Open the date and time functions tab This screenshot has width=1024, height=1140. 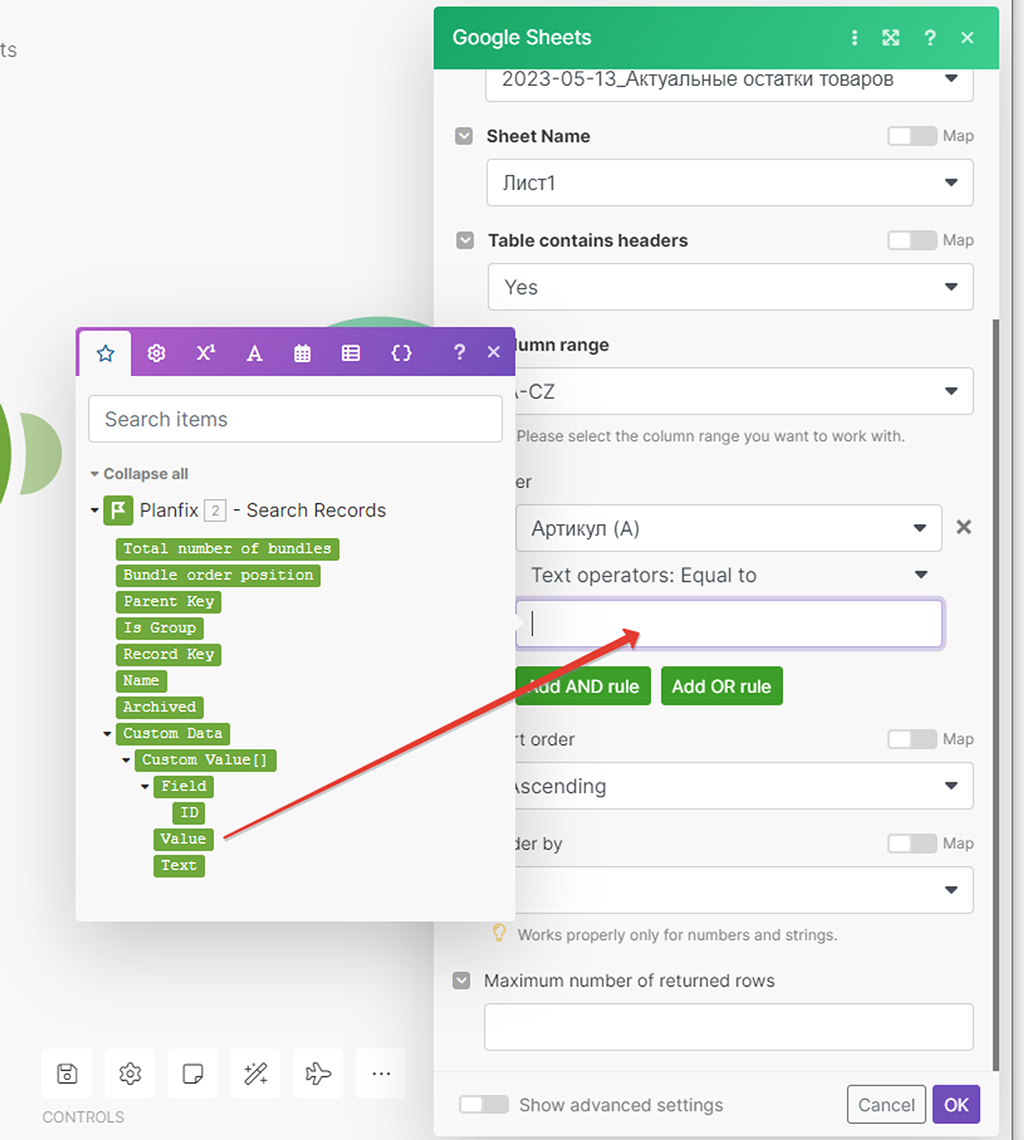click(x=302, y=353)
